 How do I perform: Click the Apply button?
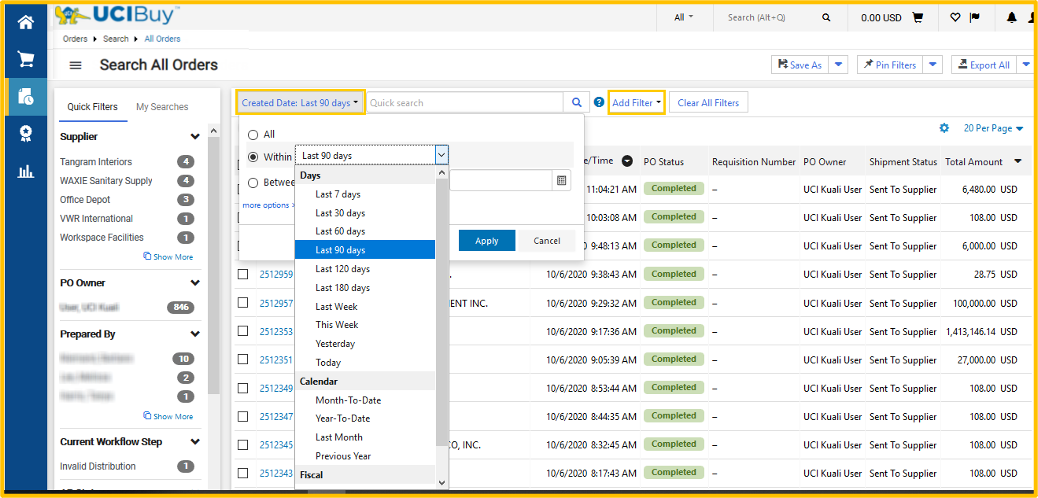487,240
